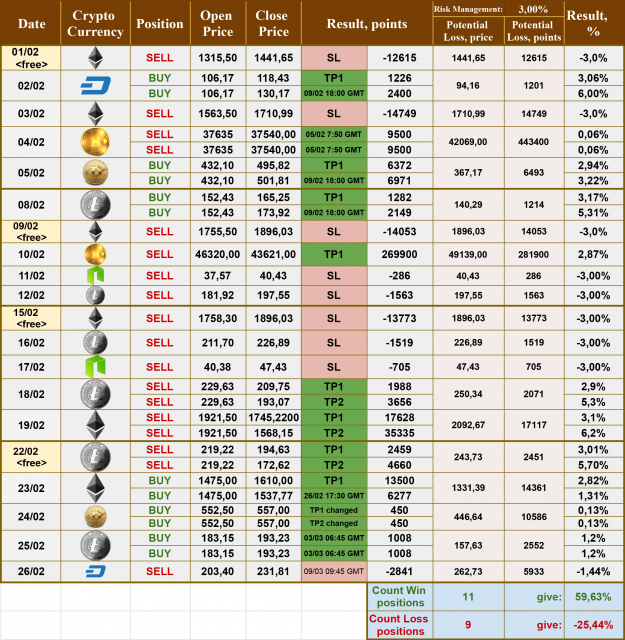Click the Bitcoin coin in the 04/02 row

(x=96, y=143)
